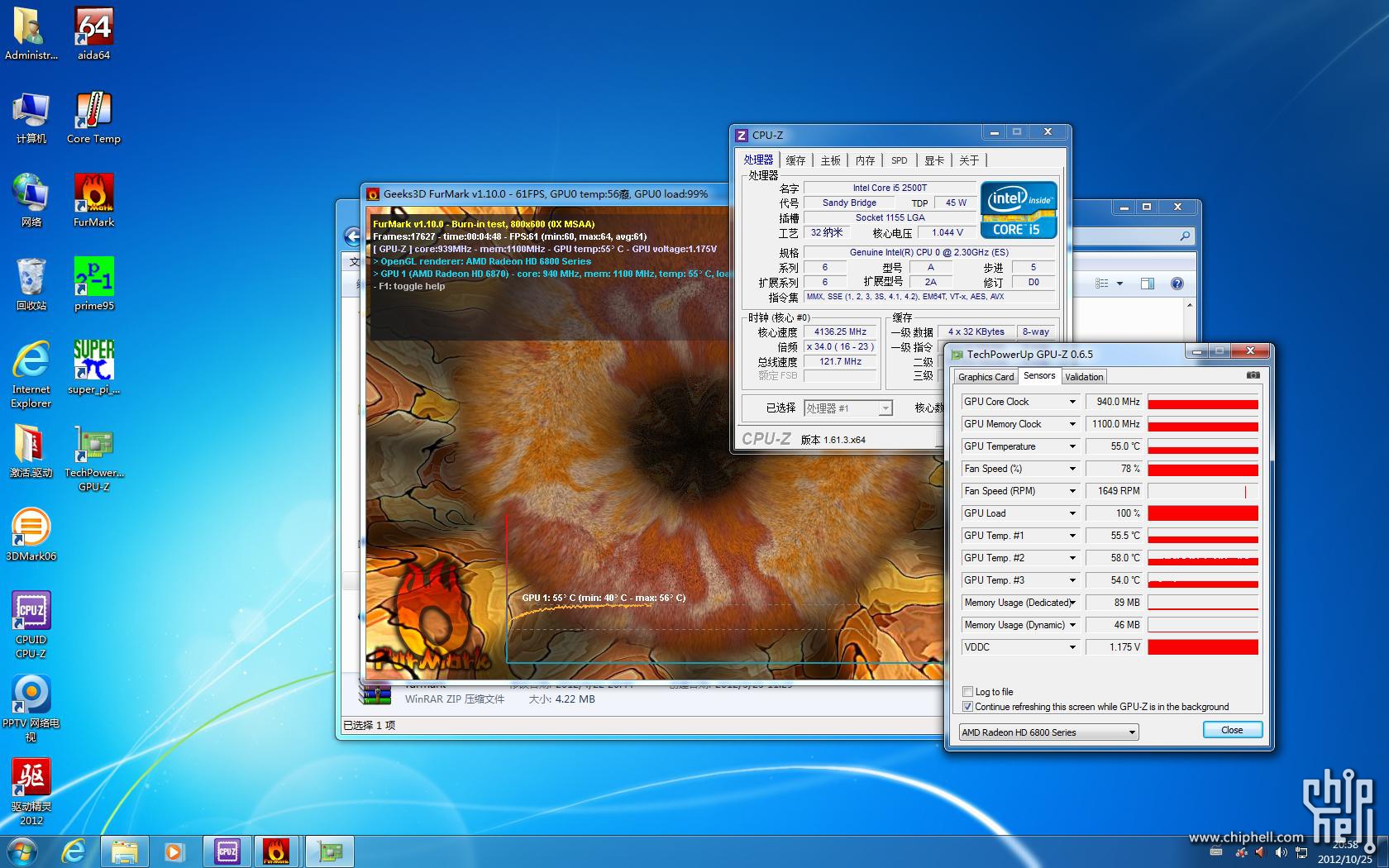Switch to CPU-Z 关于 (about) tab

tap(969, 160)
